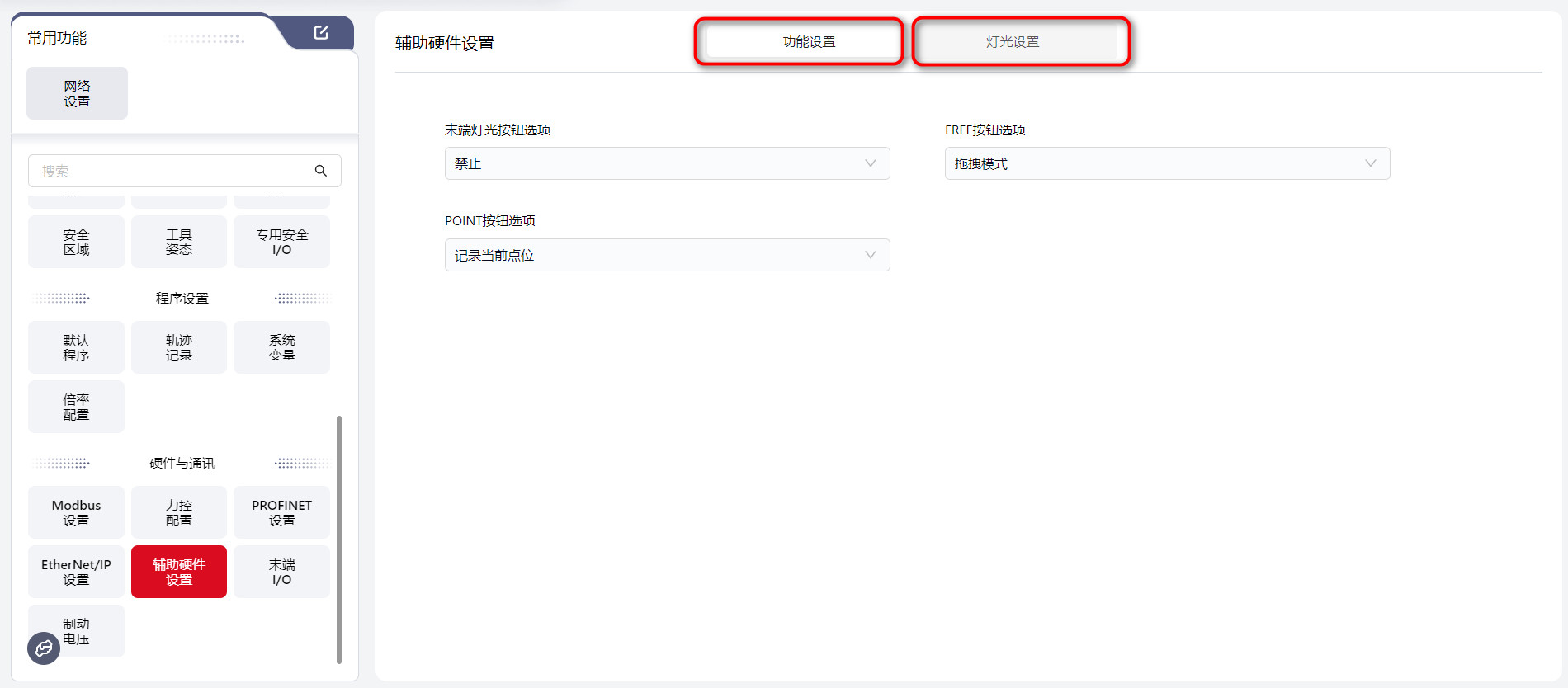Image resolution: width=1568 pixels, height=688 pixels.
Task: Open 轨迹记录 page
Action: point(178,347)
